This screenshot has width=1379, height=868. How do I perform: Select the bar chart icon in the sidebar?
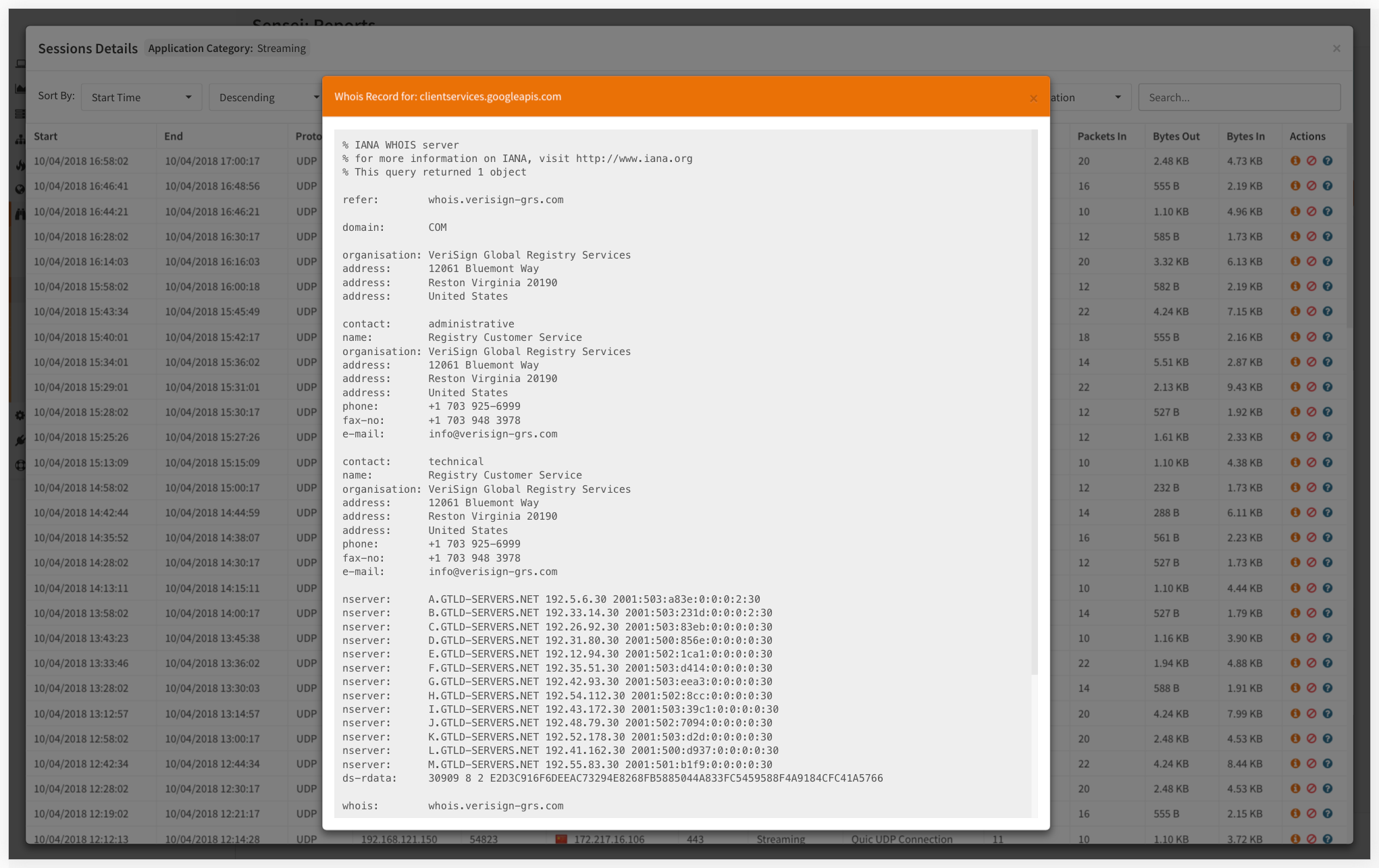point(20,88)
